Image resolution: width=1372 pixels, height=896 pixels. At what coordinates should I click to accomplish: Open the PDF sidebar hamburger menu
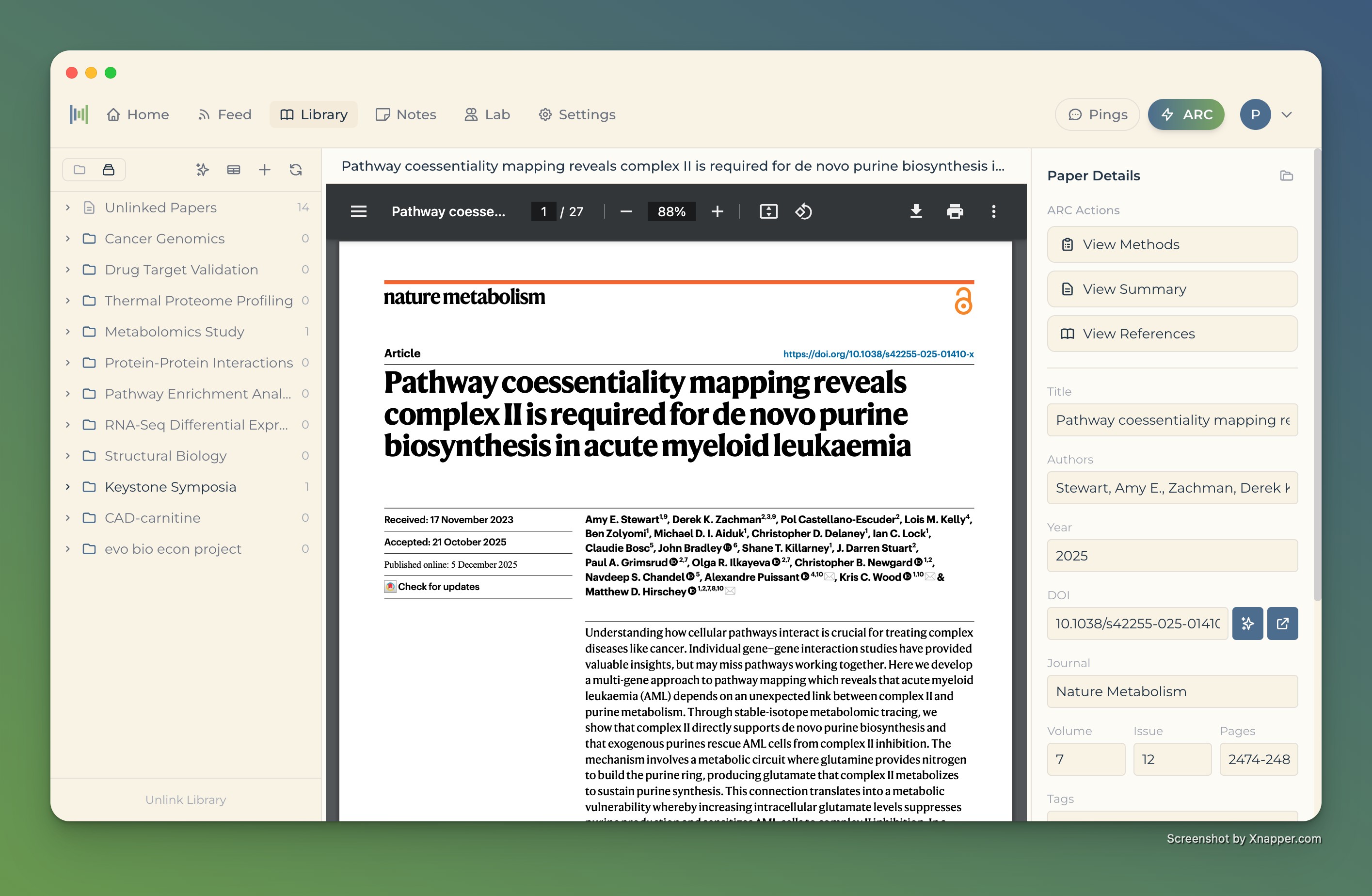359,211
